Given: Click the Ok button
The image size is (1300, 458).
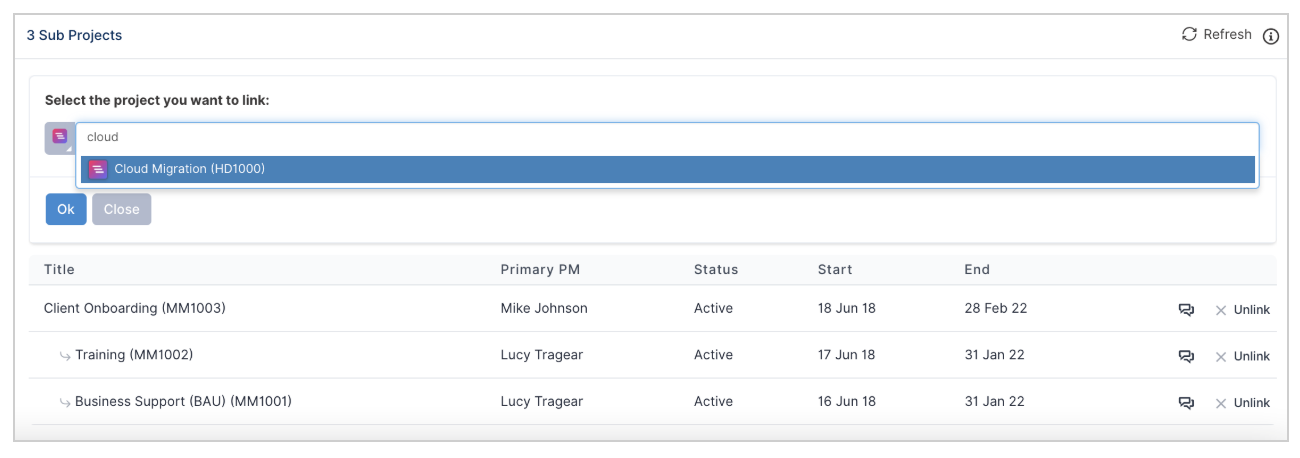Looking at the screenshot, I should coord(66,209).
